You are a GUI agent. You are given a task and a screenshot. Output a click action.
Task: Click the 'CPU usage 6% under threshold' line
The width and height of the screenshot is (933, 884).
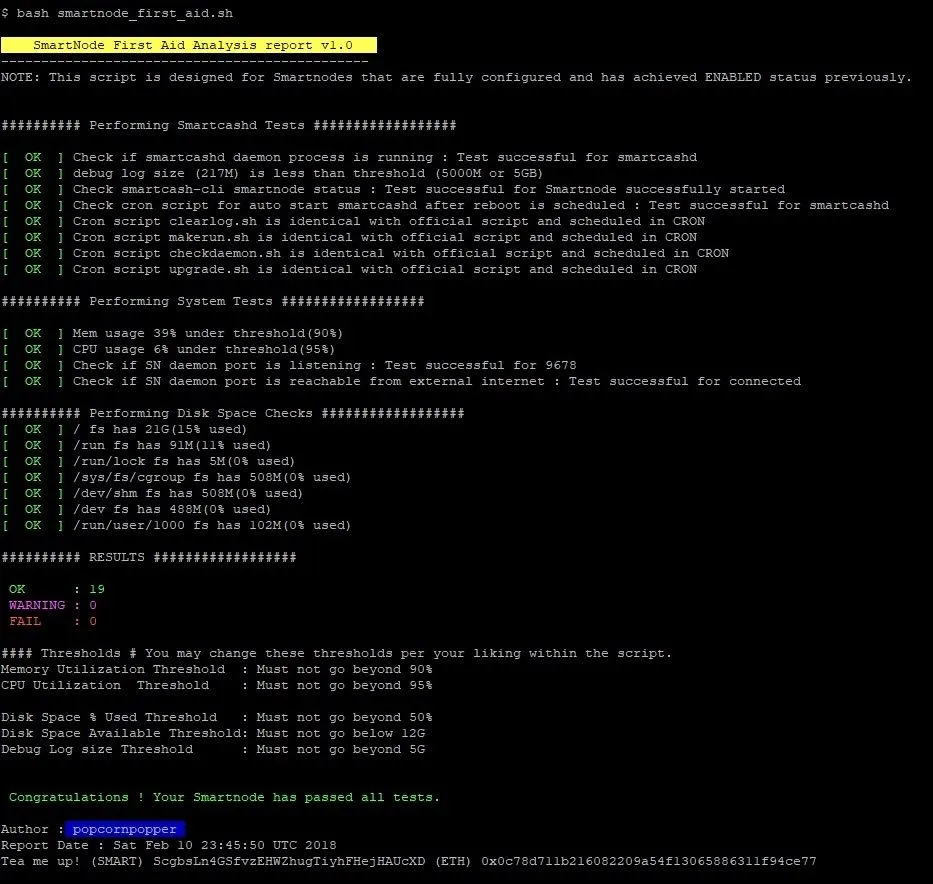point(168,349)
